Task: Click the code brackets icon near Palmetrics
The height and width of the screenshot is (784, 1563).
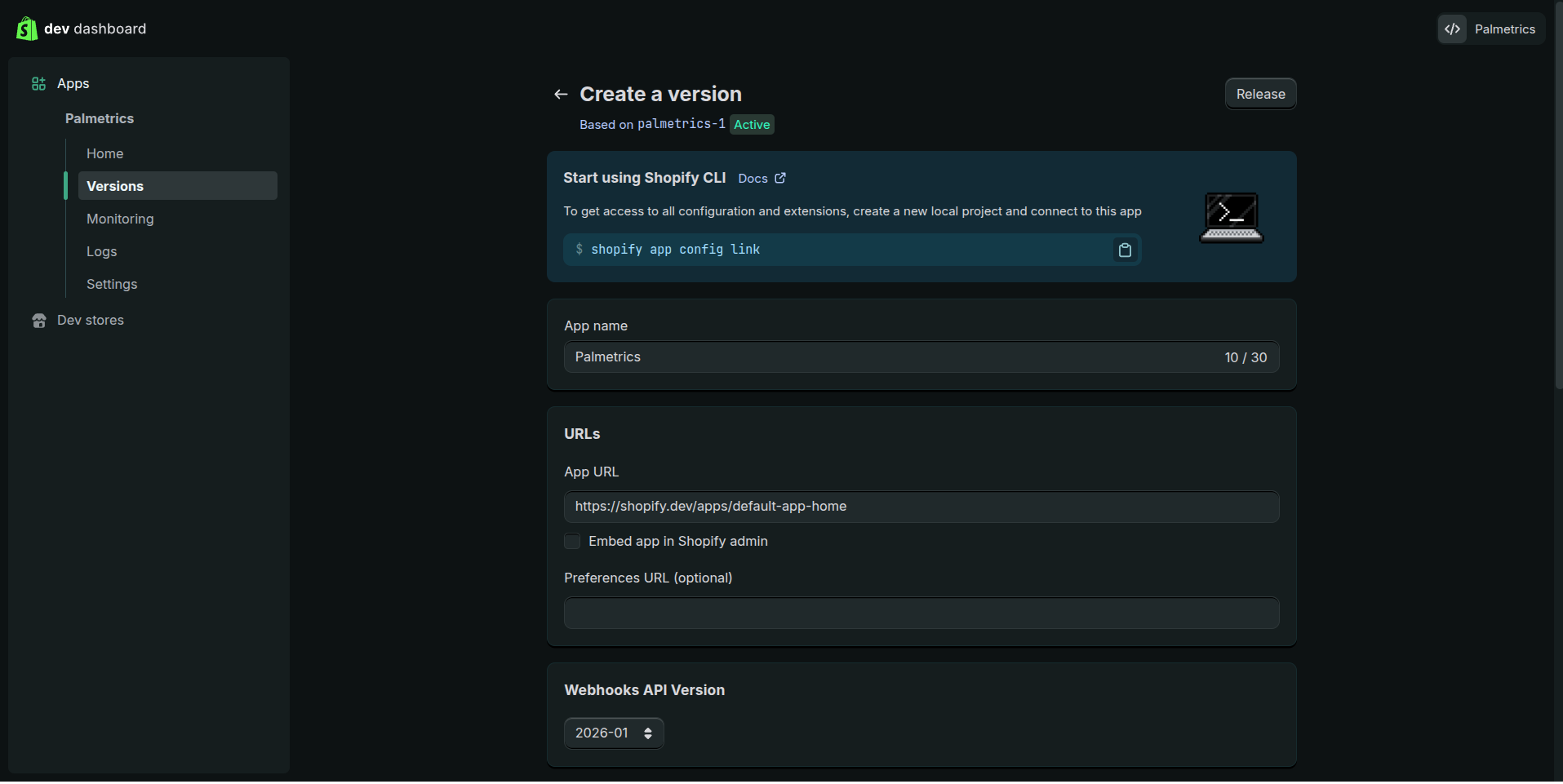Action: [x=1452, y=29]
